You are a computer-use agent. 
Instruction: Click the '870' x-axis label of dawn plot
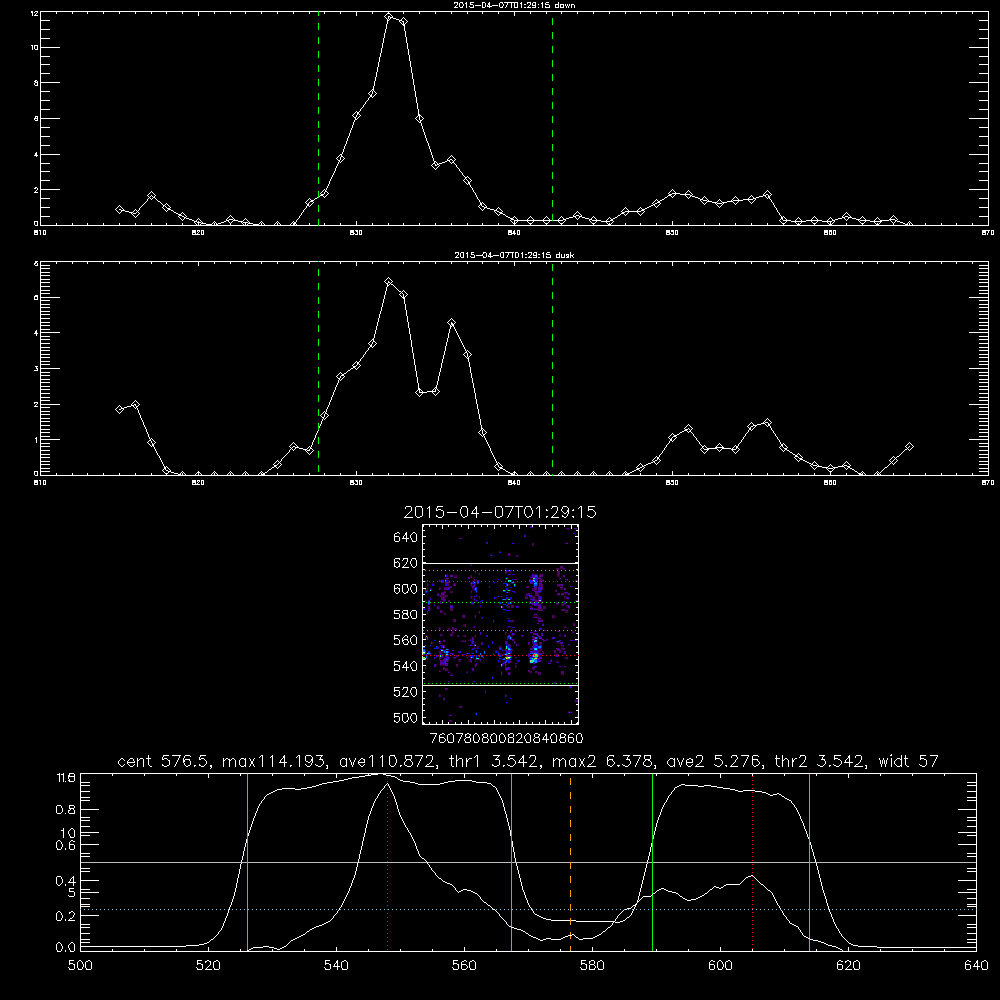[988, 233]
